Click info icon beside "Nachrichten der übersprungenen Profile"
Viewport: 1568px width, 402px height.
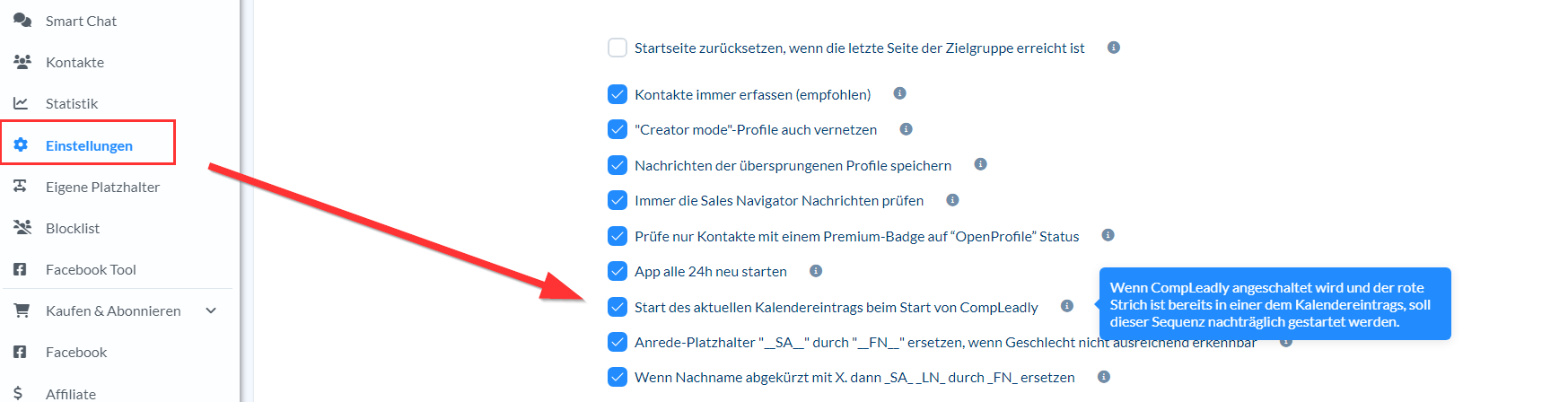[980, 164]
